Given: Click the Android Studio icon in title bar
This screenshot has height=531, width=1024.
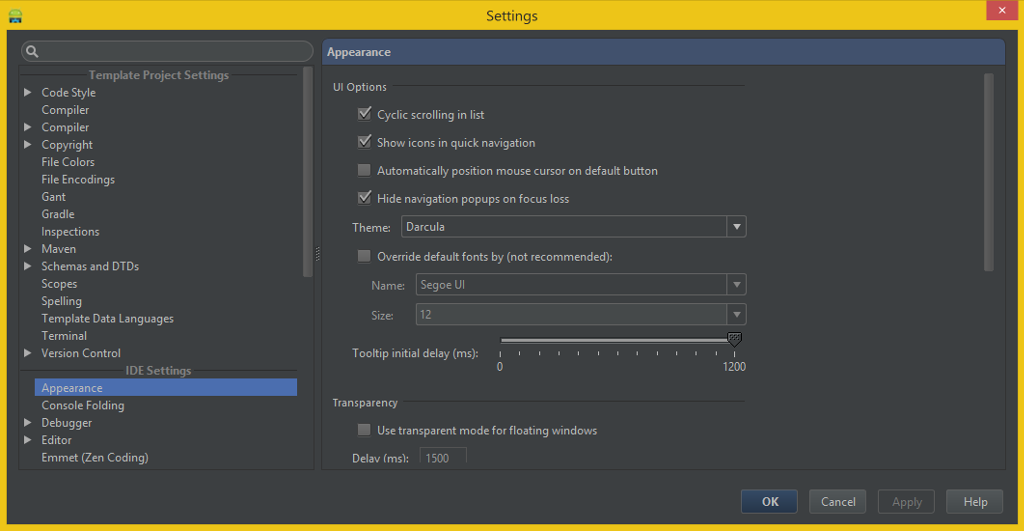Looking at the screenshot, I should coord(15,16).
